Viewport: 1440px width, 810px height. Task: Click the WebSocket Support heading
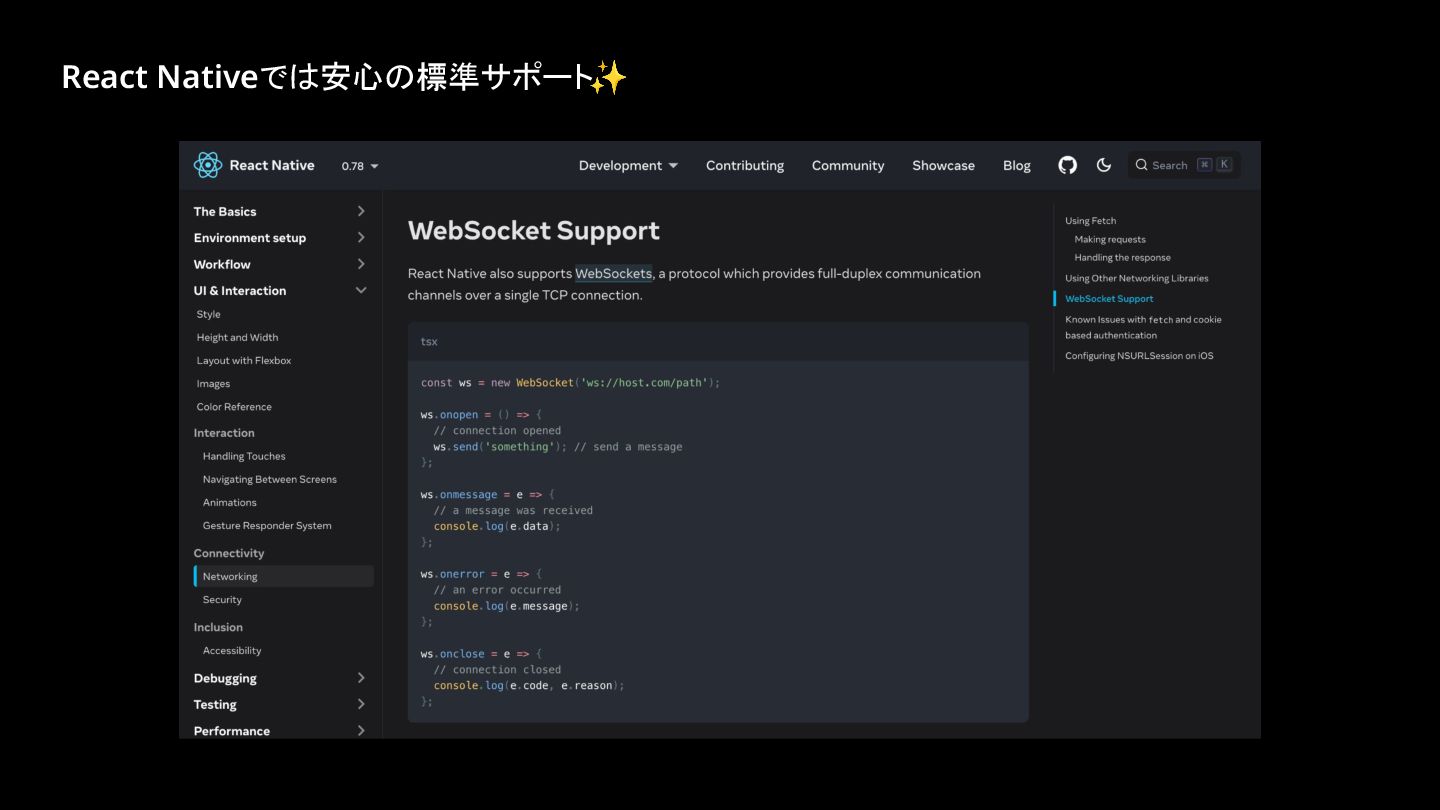point(534,231)
